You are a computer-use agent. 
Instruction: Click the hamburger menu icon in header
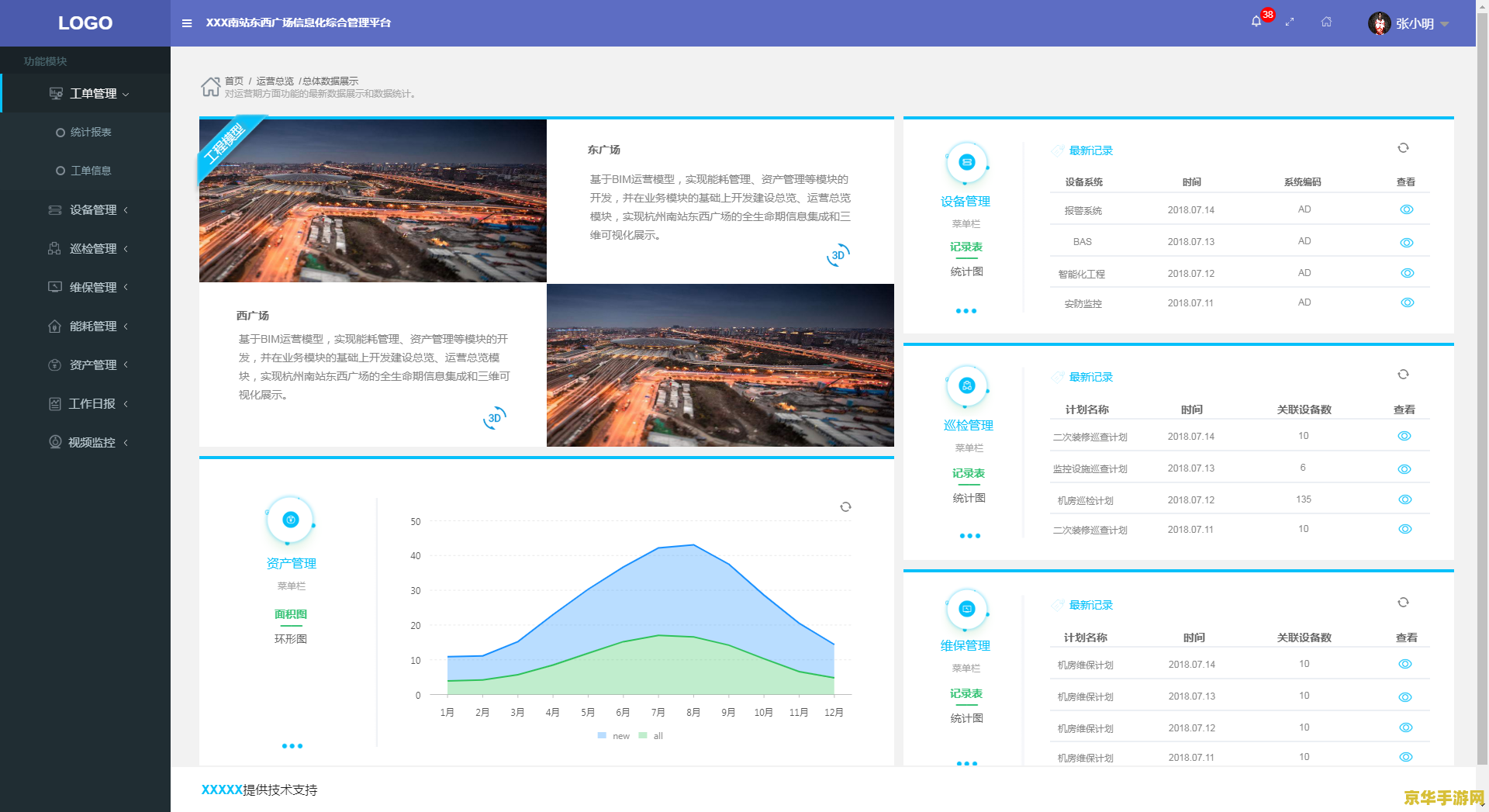tap(187, 23)
